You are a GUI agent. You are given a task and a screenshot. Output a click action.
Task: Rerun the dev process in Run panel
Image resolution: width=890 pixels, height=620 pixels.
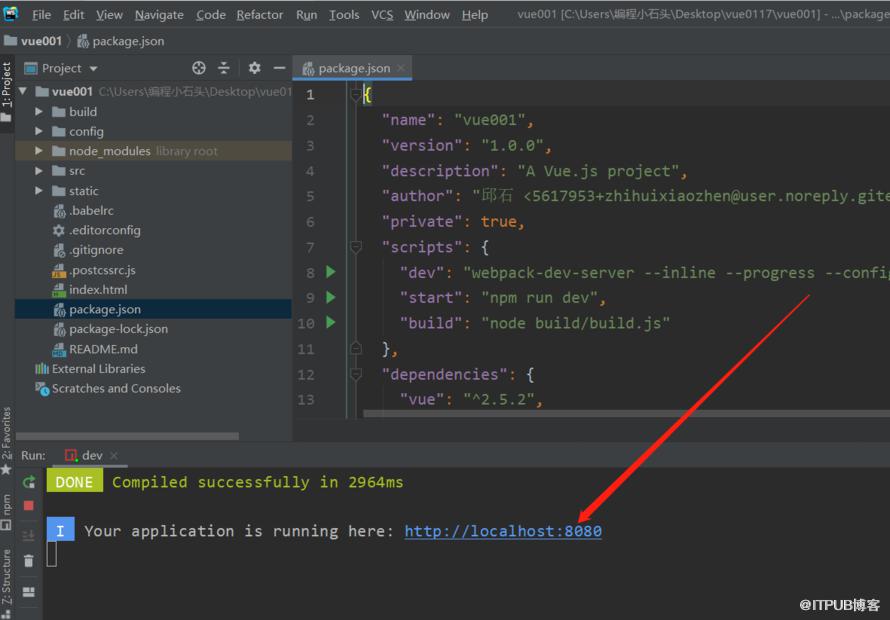click(29, 482)
